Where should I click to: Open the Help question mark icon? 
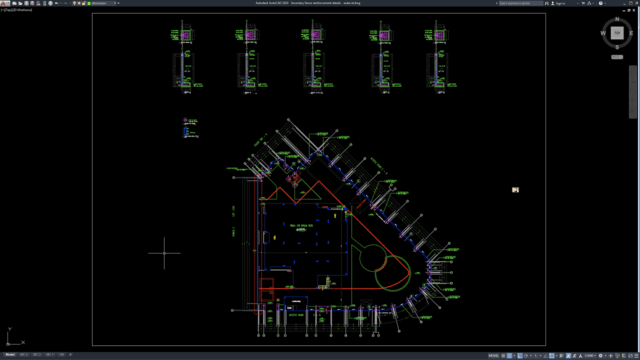(601, 3)
